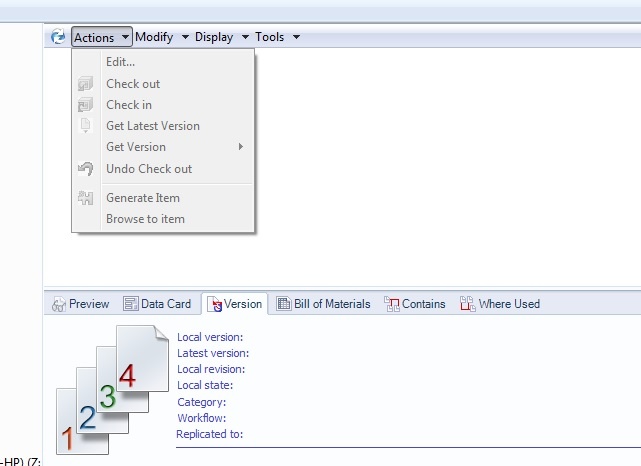This screenshot has width=641, height=466.
Task: Switch to the Data Card tab
Action: pos(157,304)
